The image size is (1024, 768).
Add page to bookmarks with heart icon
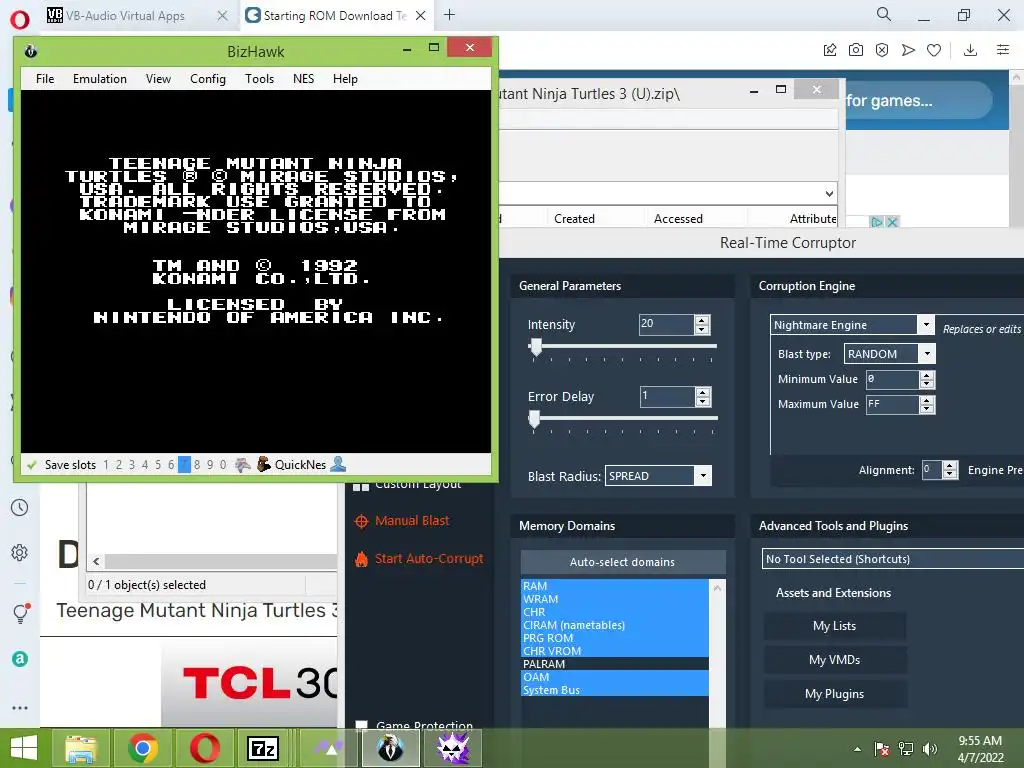pos(934,50)
